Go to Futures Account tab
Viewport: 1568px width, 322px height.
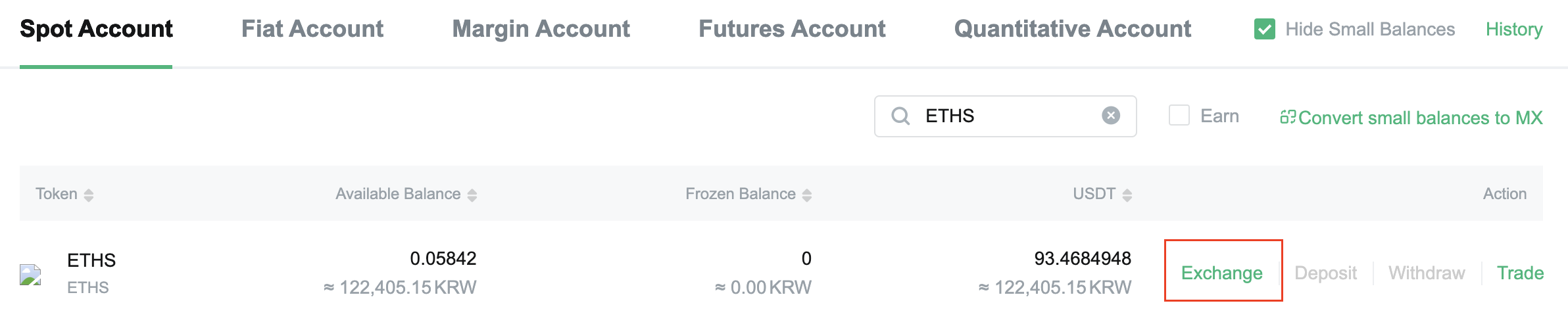click(x=792, y=29)
